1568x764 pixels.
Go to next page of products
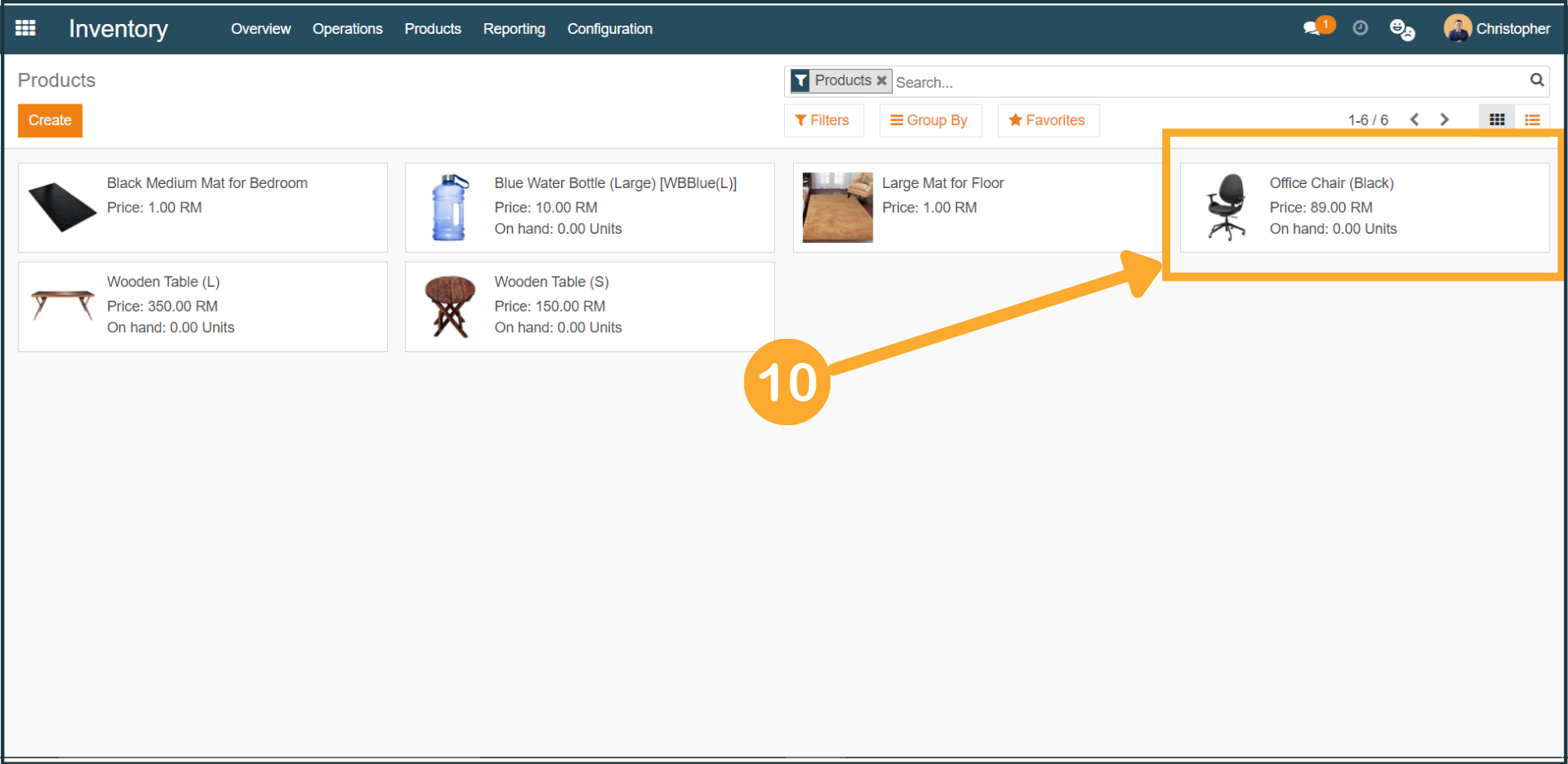[x=1445, y=120]
